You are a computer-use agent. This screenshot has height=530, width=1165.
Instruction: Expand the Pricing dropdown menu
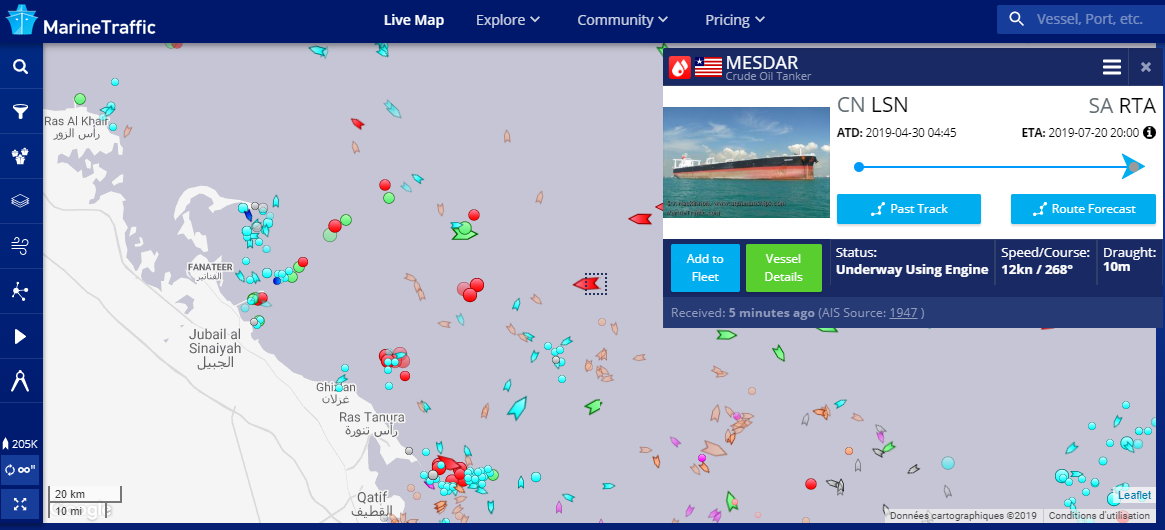(735, 20)
